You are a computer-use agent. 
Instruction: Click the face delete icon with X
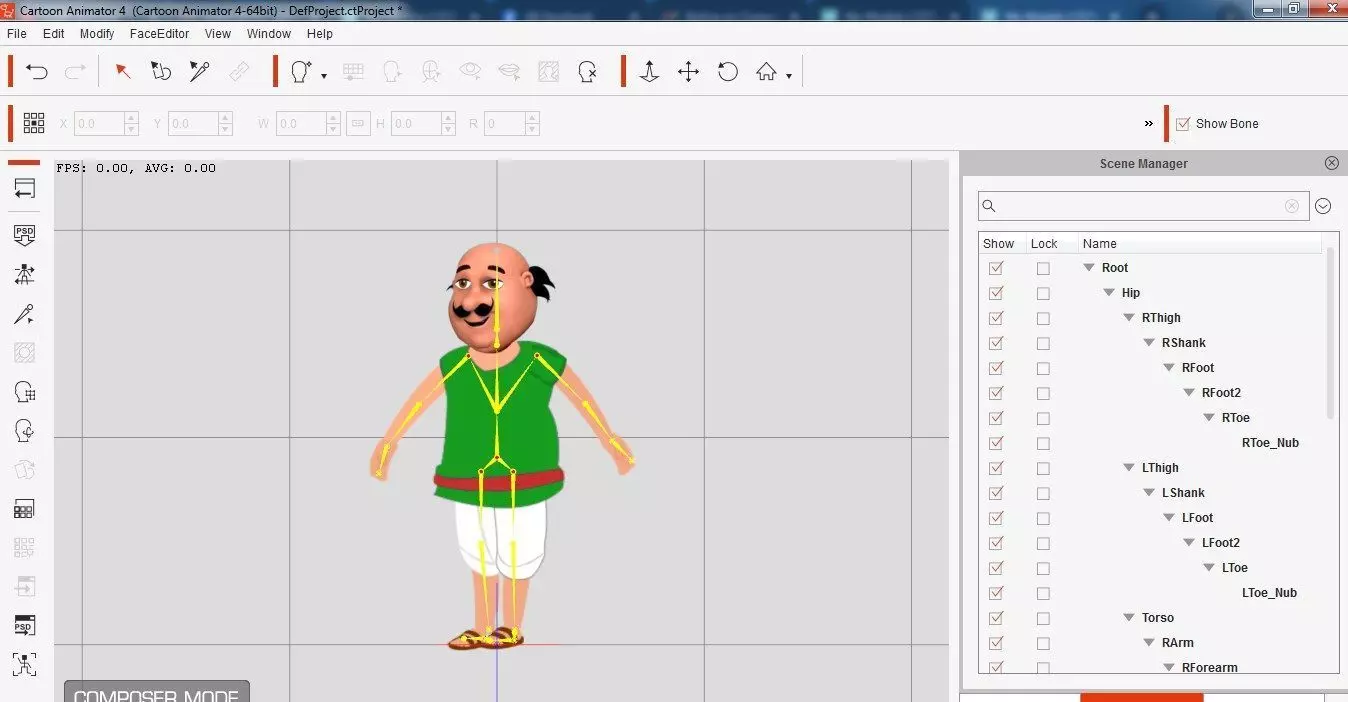[588, 72]
